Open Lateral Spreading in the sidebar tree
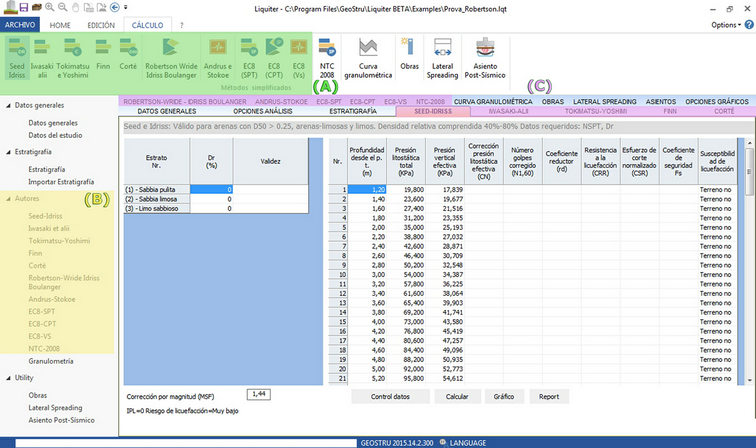Screen dimensions: 756x448 click(x=55, y=407)
